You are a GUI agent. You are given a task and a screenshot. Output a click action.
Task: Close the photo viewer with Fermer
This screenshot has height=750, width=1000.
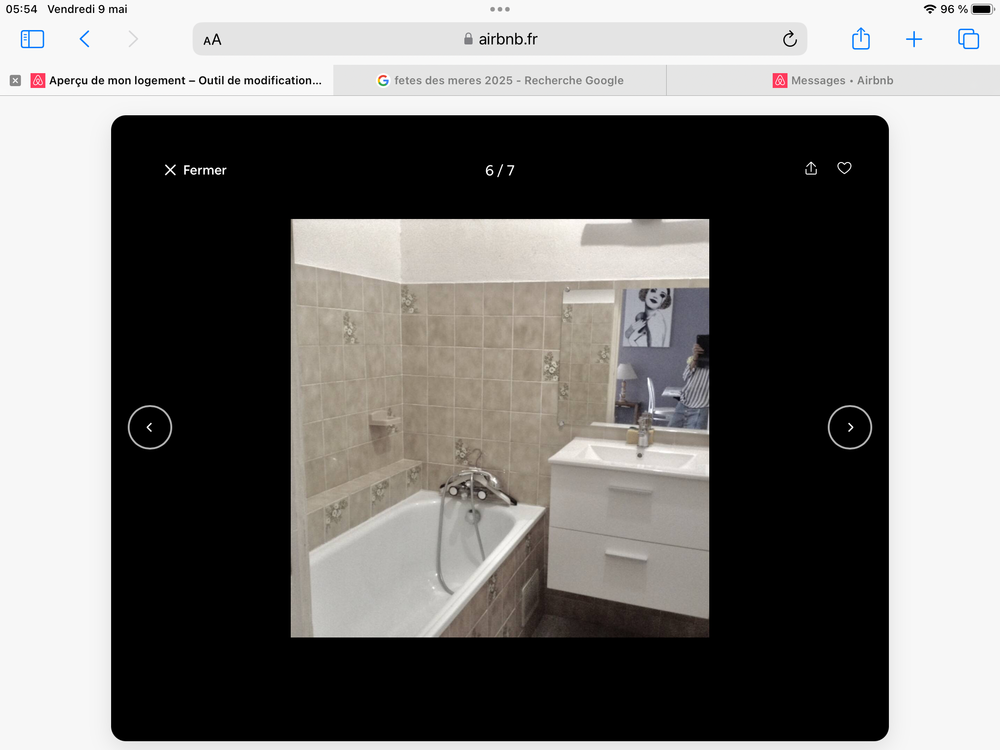tap(195, 170)
